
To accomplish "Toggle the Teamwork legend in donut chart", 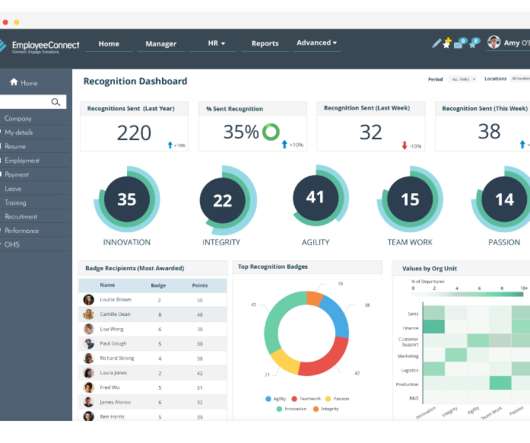I will tap(306, 399).
